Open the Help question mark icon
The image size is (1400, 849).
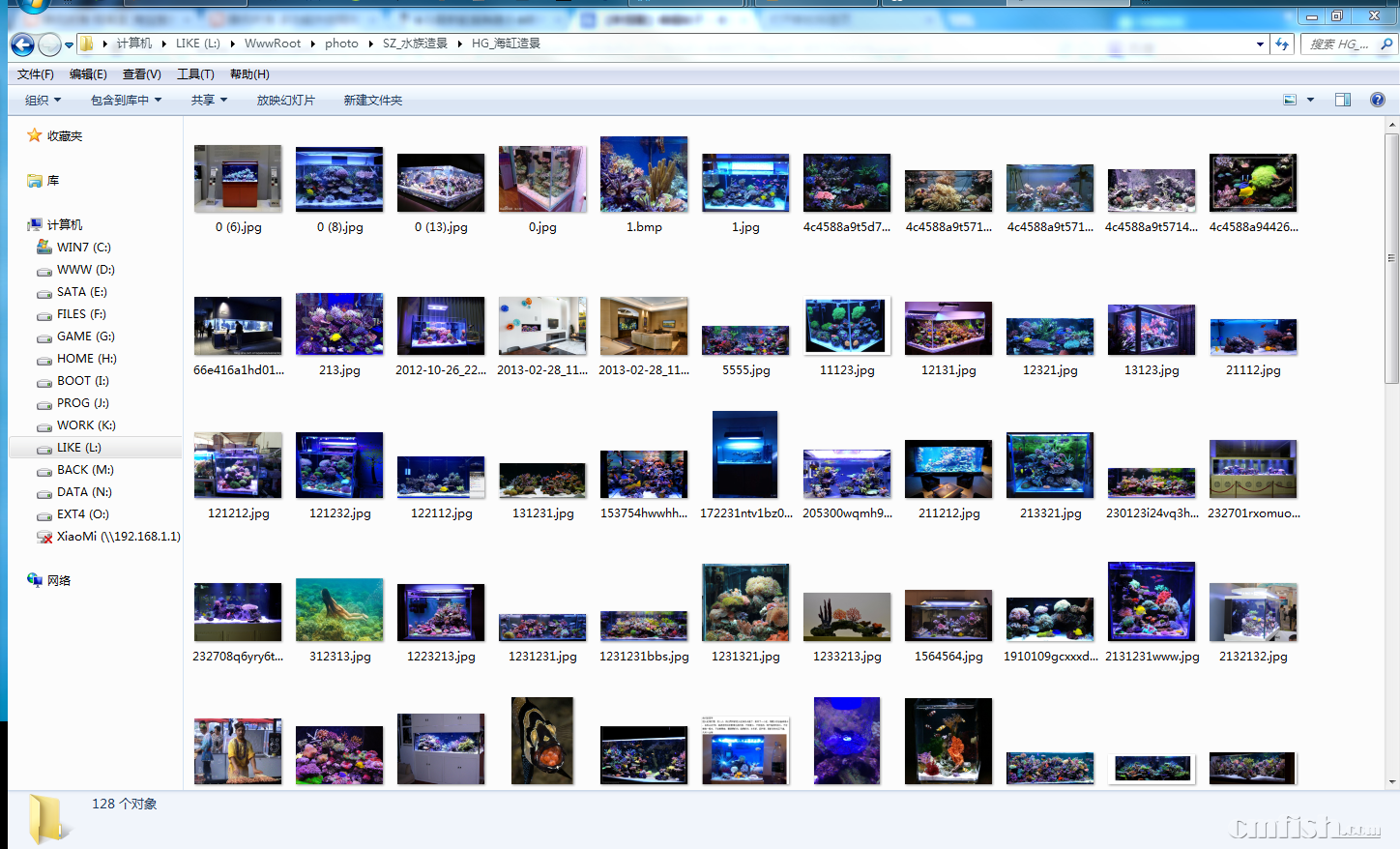click(1378, 100)
